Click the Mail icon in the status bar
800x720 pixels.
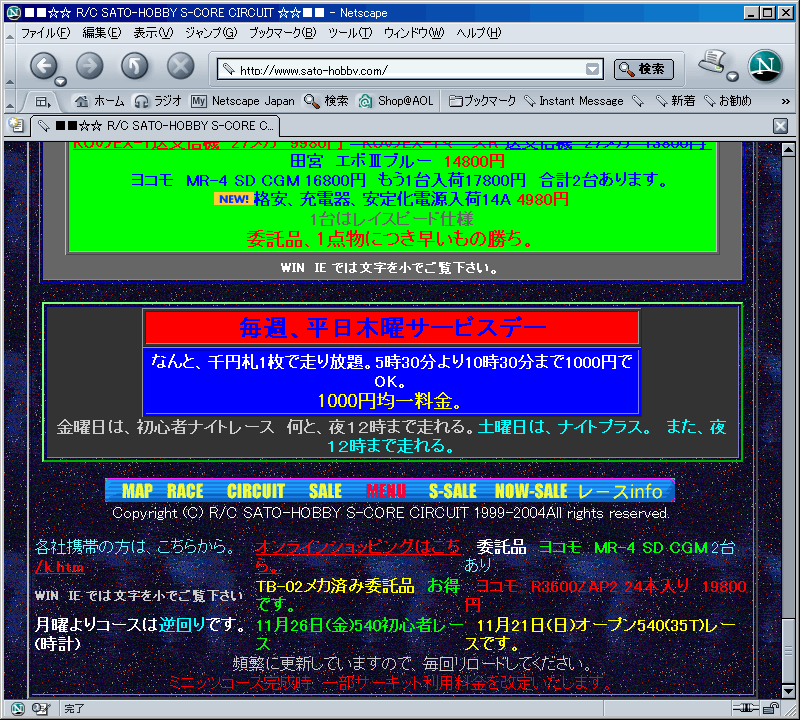41,708
